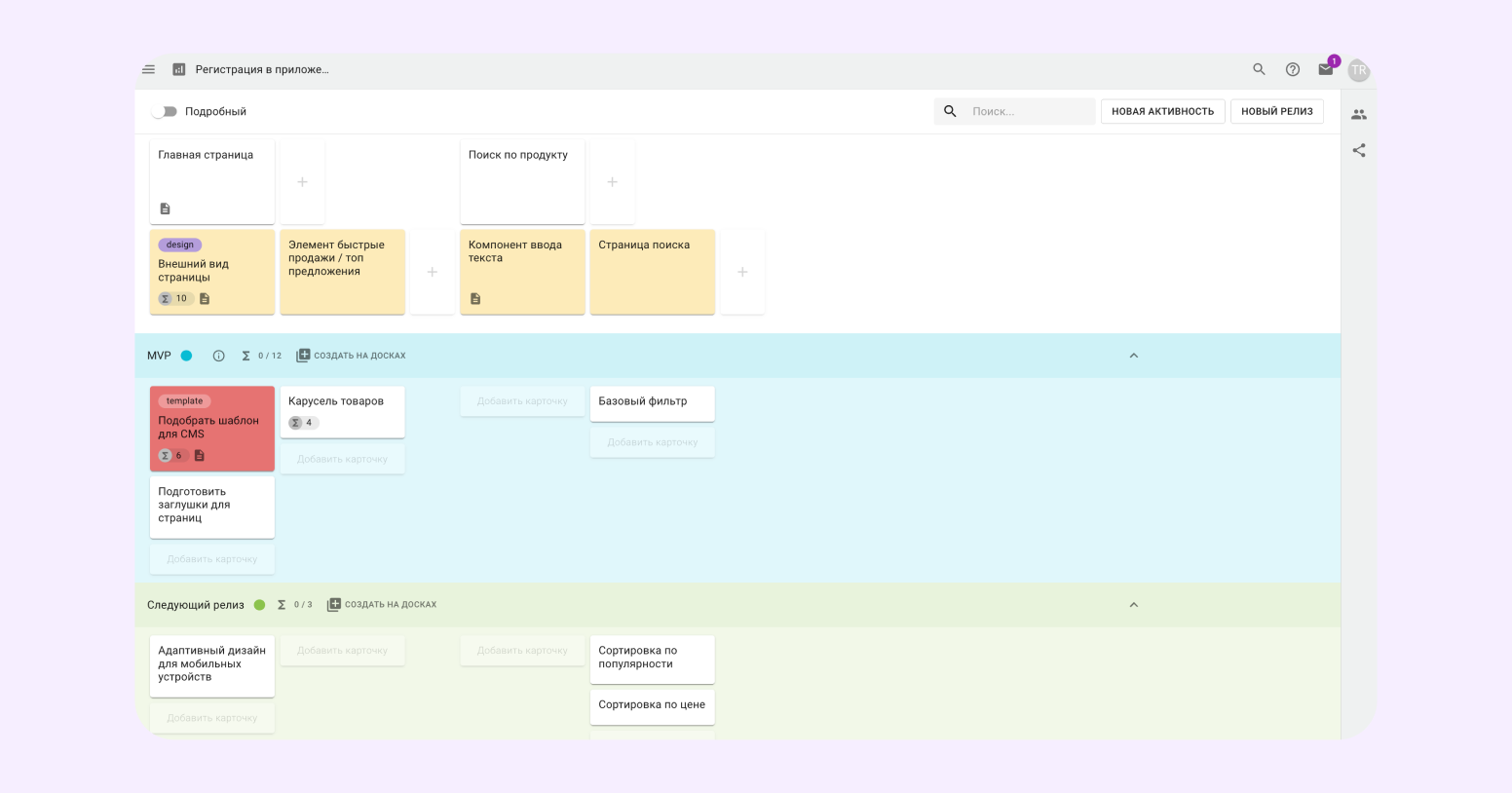Click the Новая активность button

click(1162, 111)
